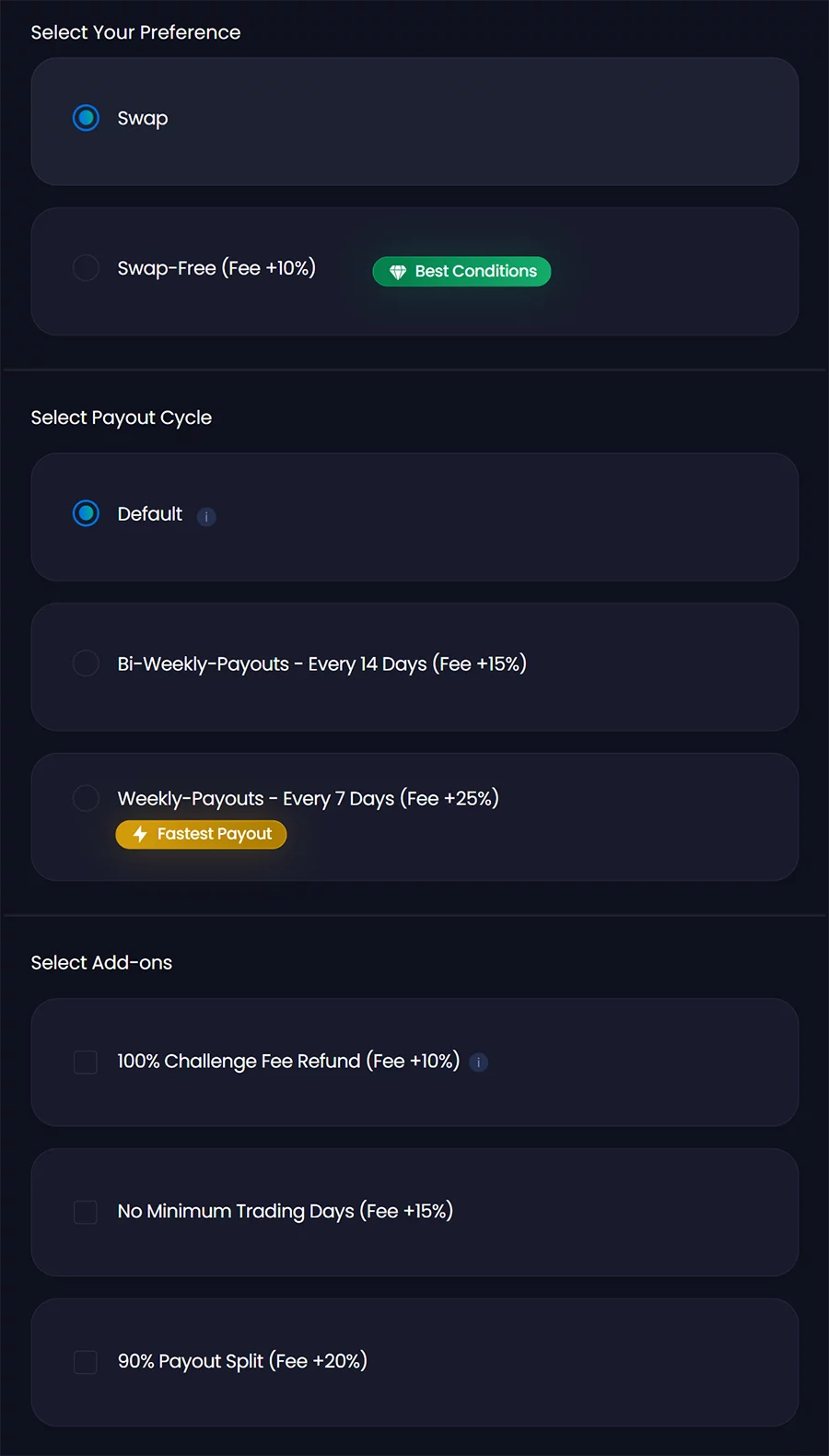Check the 90% Payout Split checkbox
The width and height of the screenshot is (829, 1456).
(86, 1362)
